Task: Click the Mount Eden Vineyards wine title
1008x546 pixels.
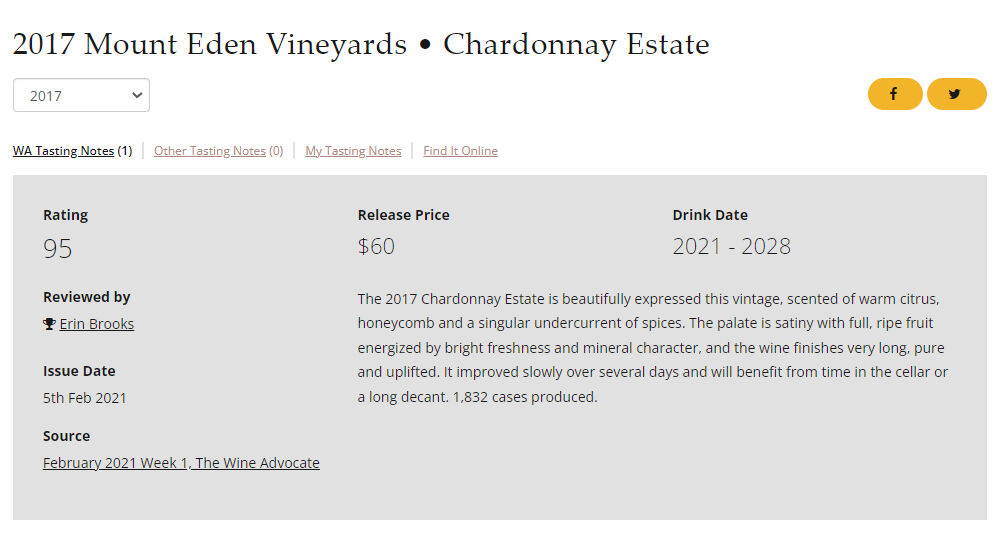Action: point(360,44)
